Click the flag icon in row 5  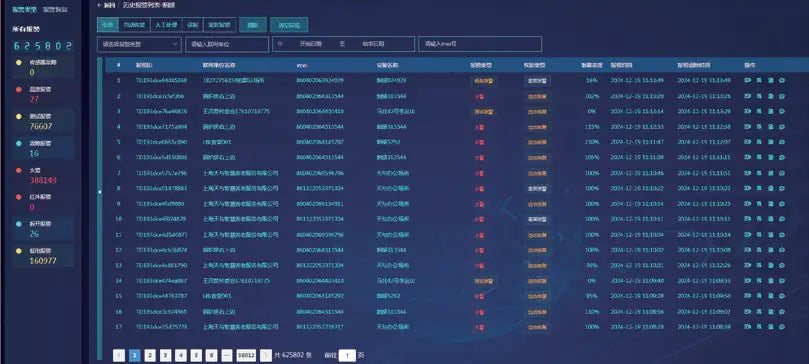tap(759, 142)
